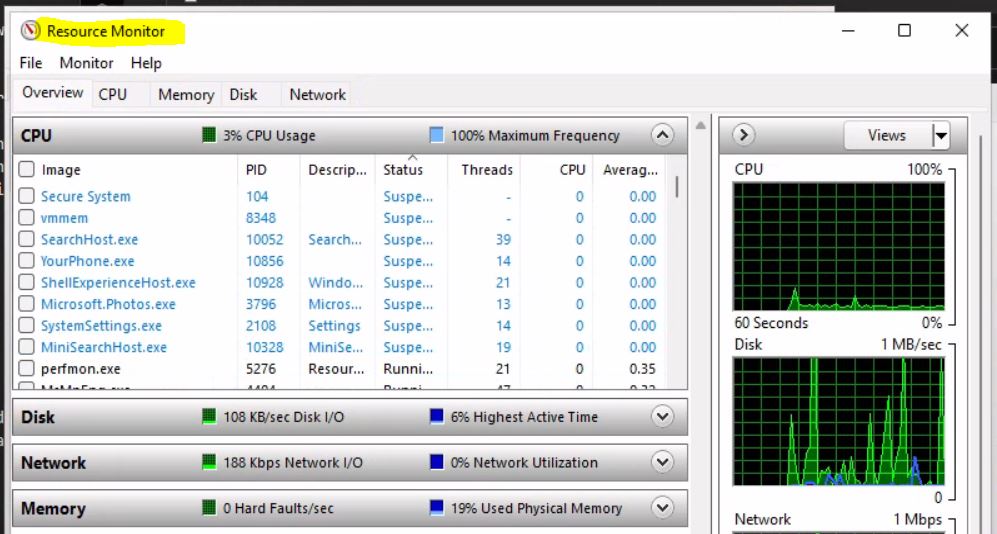Switch to the Network tab
The width and height of the screenshot is (997, 534).
coord(317,94)
